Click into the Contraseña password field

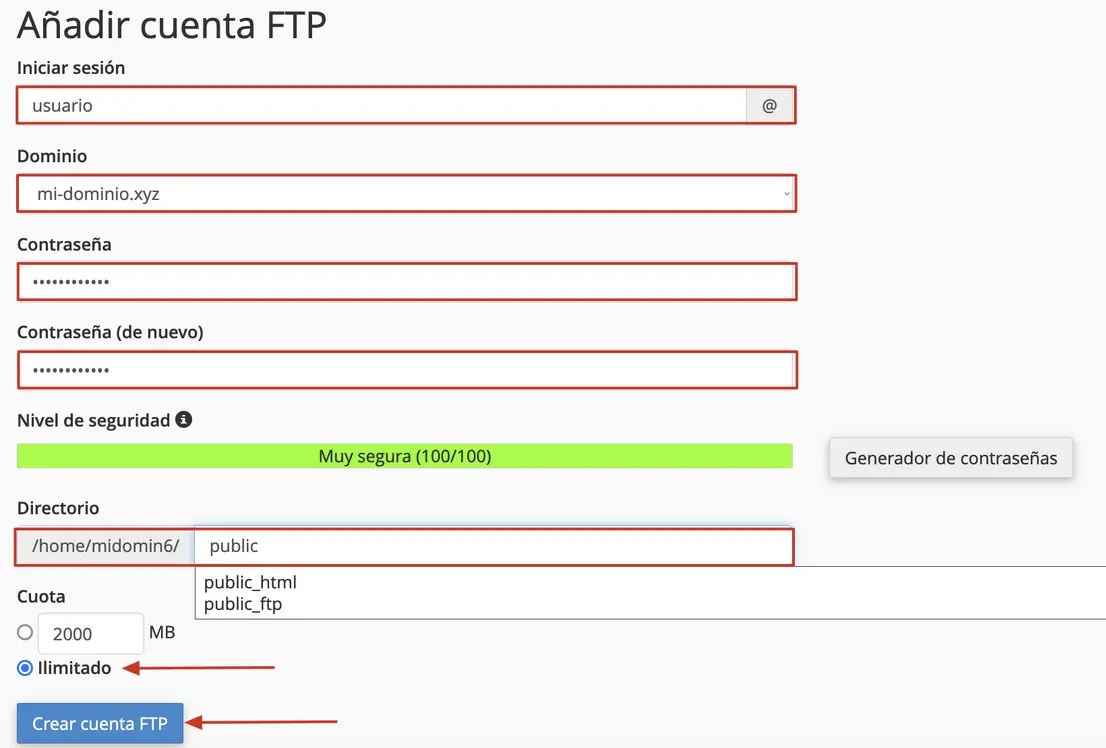click(405, 282)
